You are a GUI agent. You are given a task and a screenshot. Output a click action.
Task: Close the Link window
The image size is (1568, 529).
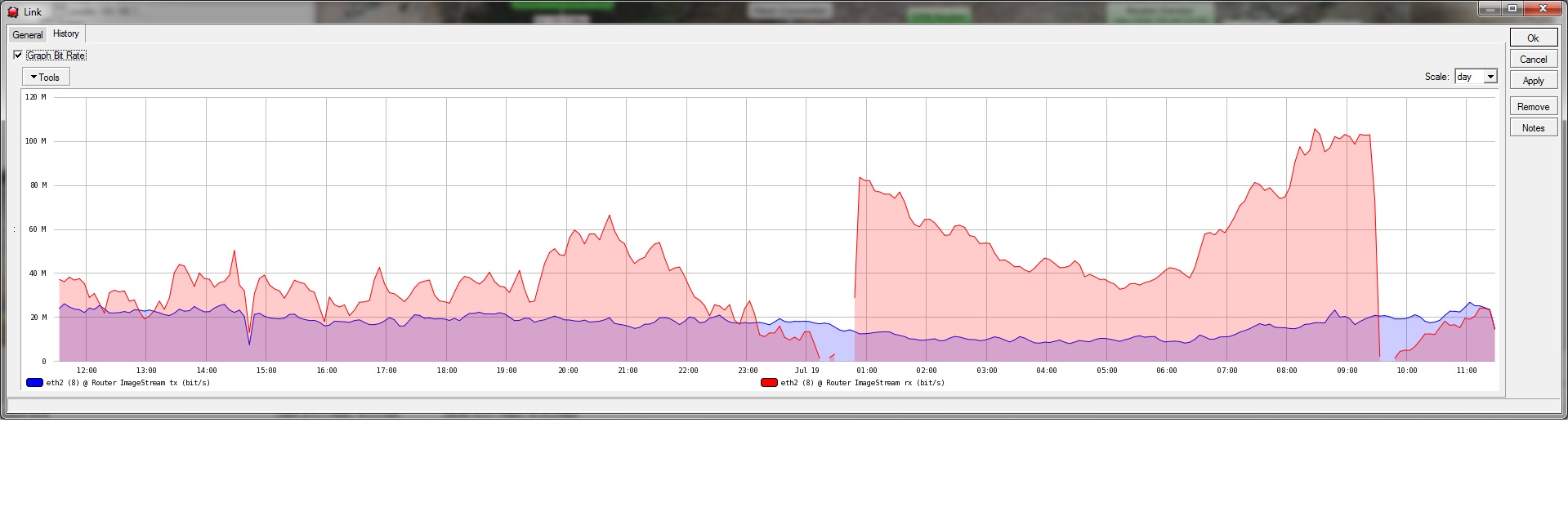coord(1543,8)
